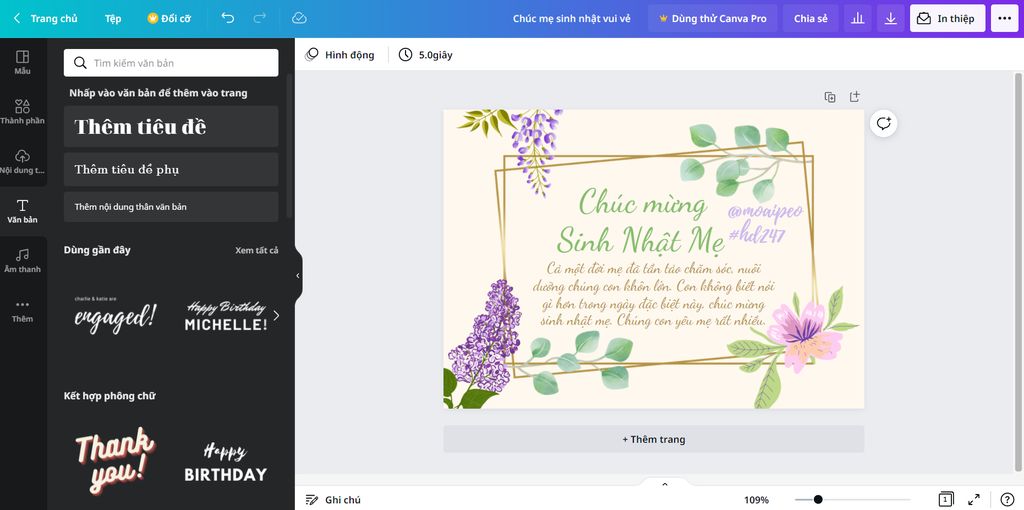Insert the engaged! text template
Image resolution: width=1024 pixels, height=510 pixels.
(x=115, y=315)
